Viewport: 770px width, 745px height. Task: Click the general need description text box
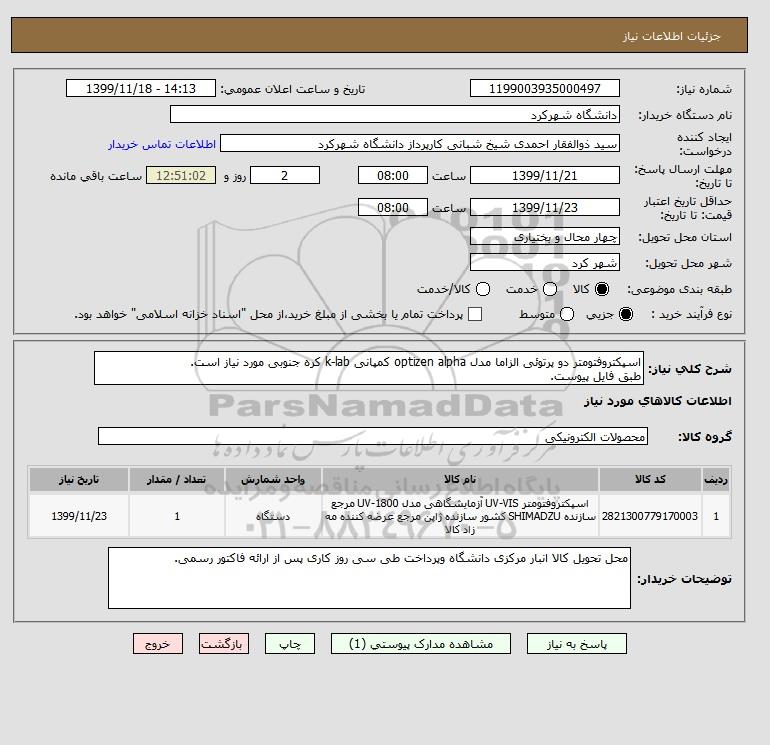[x=369, y=368]
